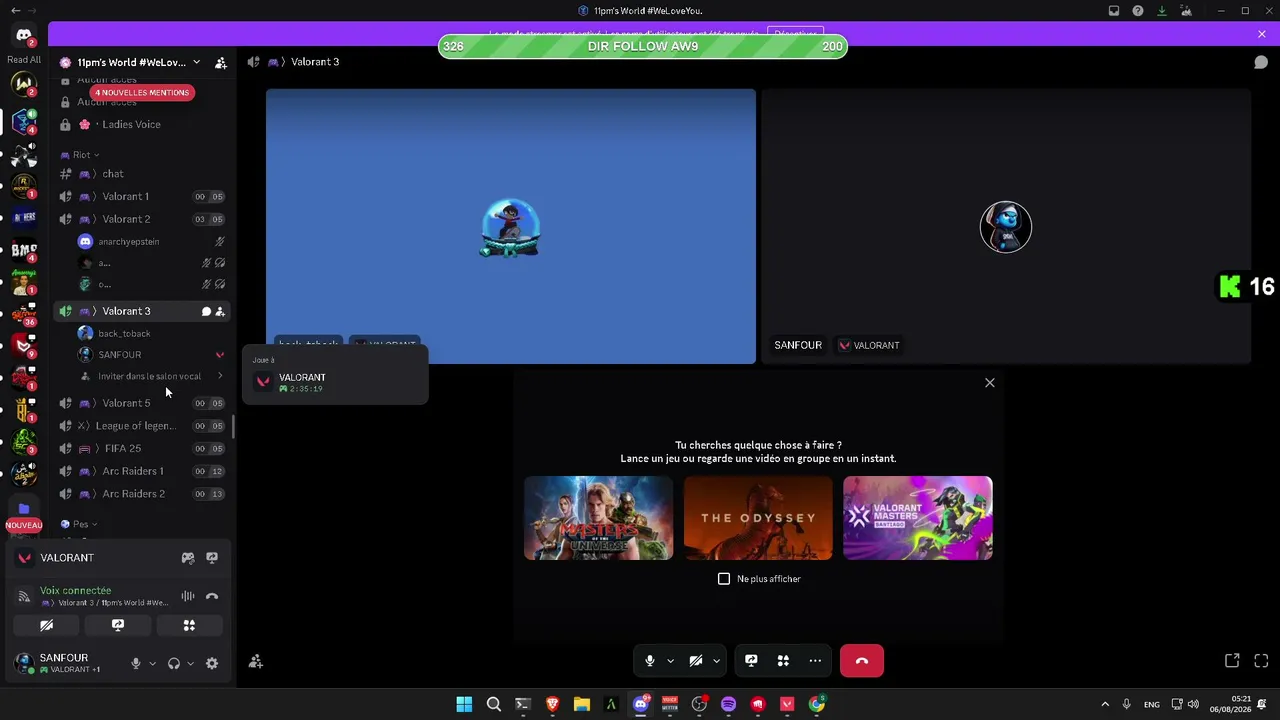The width and height of the screenshot is (1280, 720).
Task: Select The Odyssey video thumbnail
Action: tap(758, 518)
